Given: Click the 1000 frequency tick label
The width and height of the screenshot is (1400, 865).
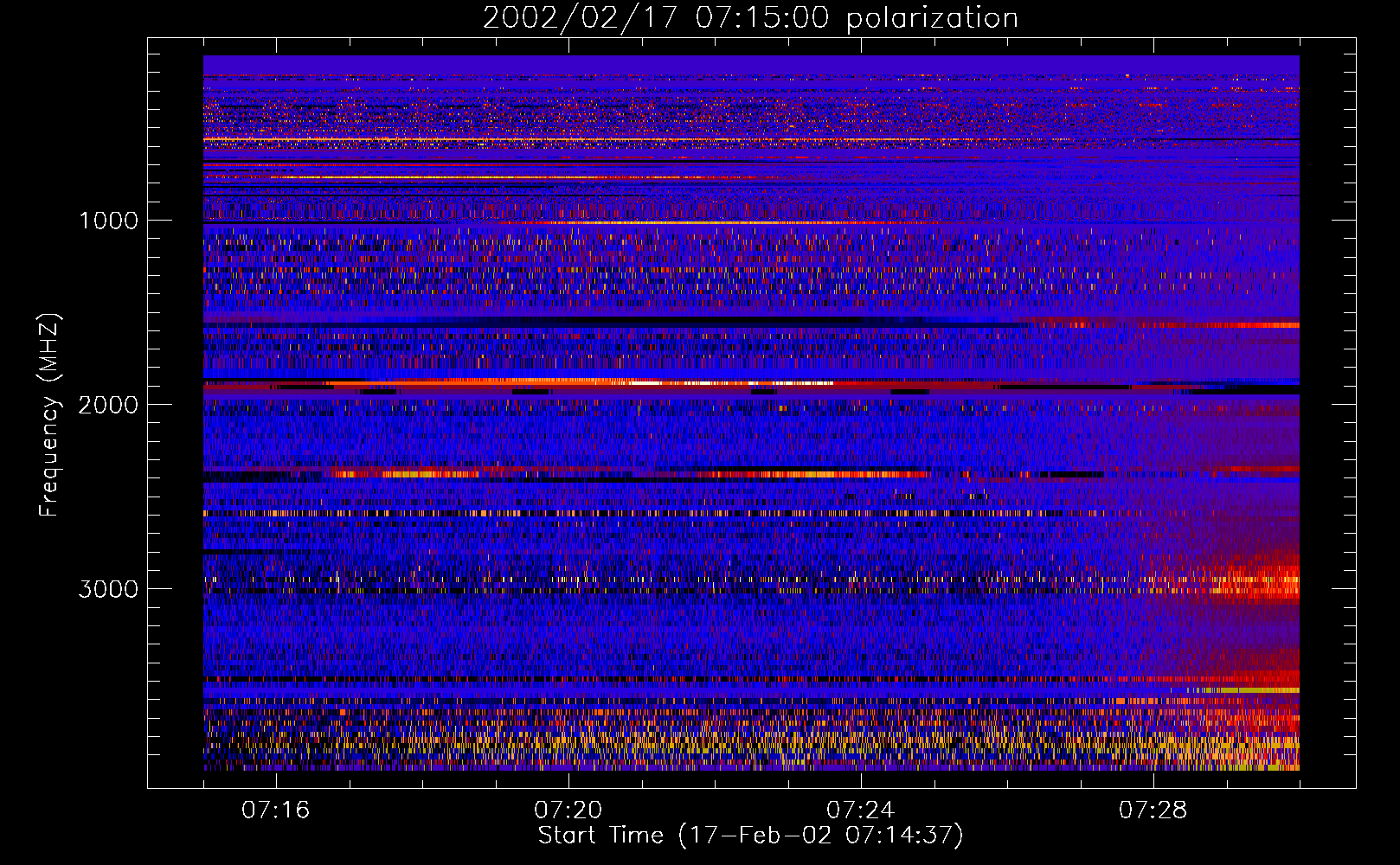Looking at the screenshot, I should (108, 221).
